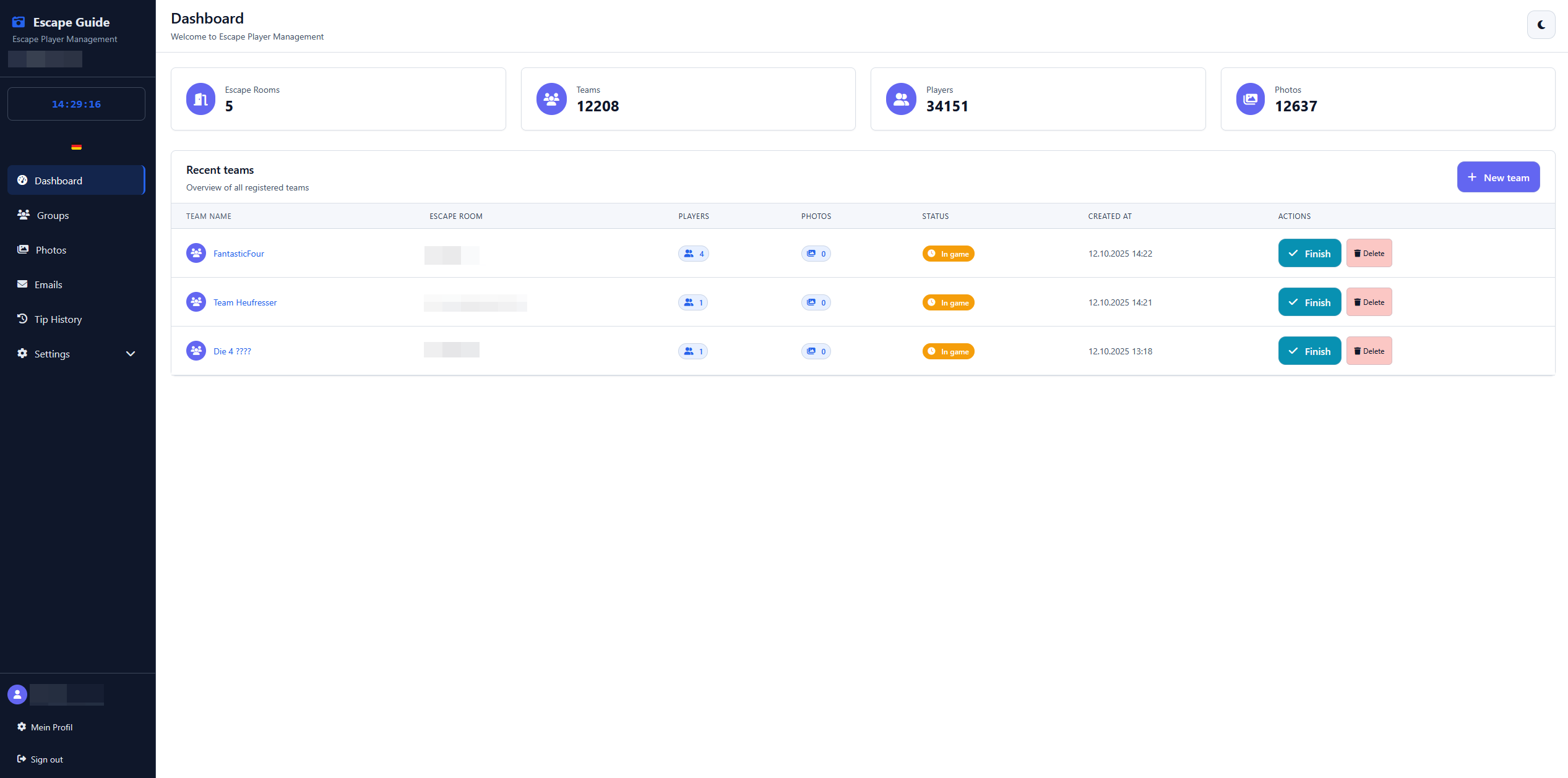Open the Groups section from the sidebar
The height and width of the screenshot is (778, 1568).
tap(52, 215)
